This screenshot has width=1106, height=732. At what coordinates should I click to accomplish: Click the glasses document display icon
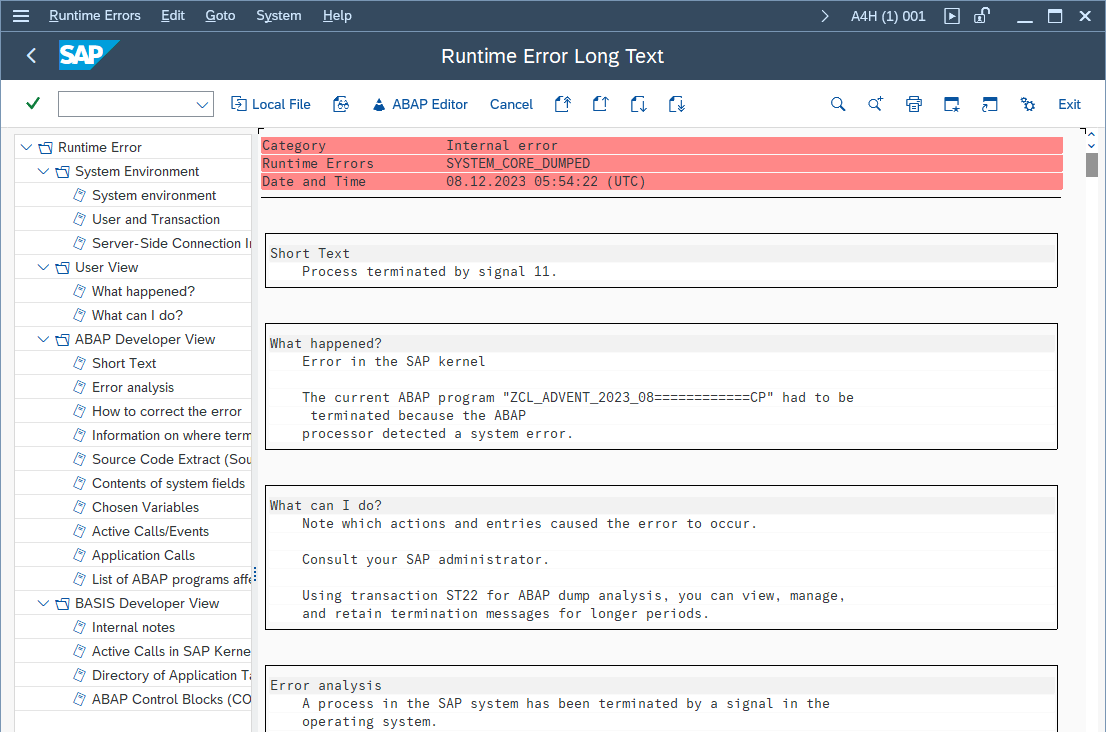[x=341, y=104]
